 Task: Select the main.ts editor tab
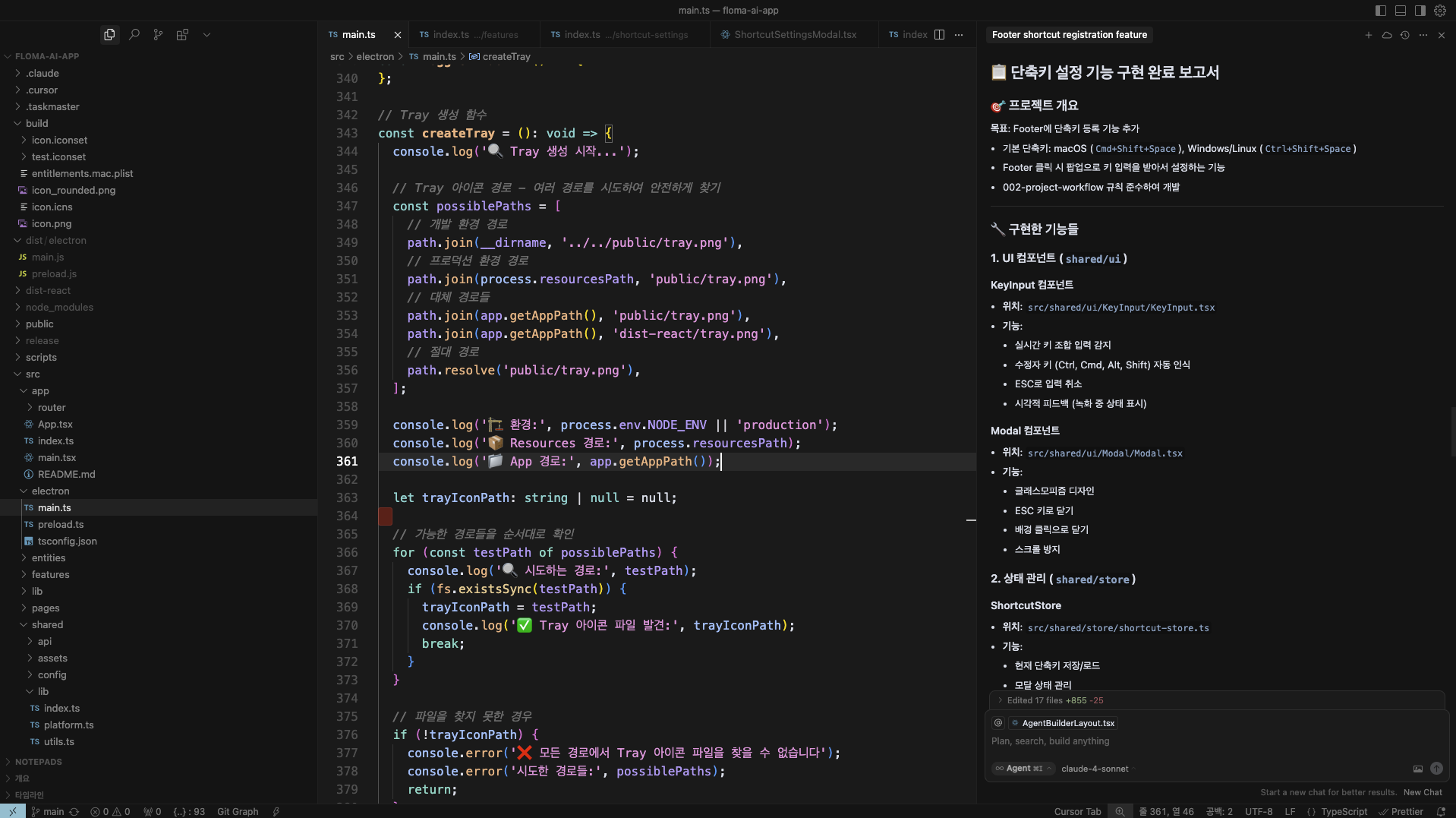tap(358, 35)
